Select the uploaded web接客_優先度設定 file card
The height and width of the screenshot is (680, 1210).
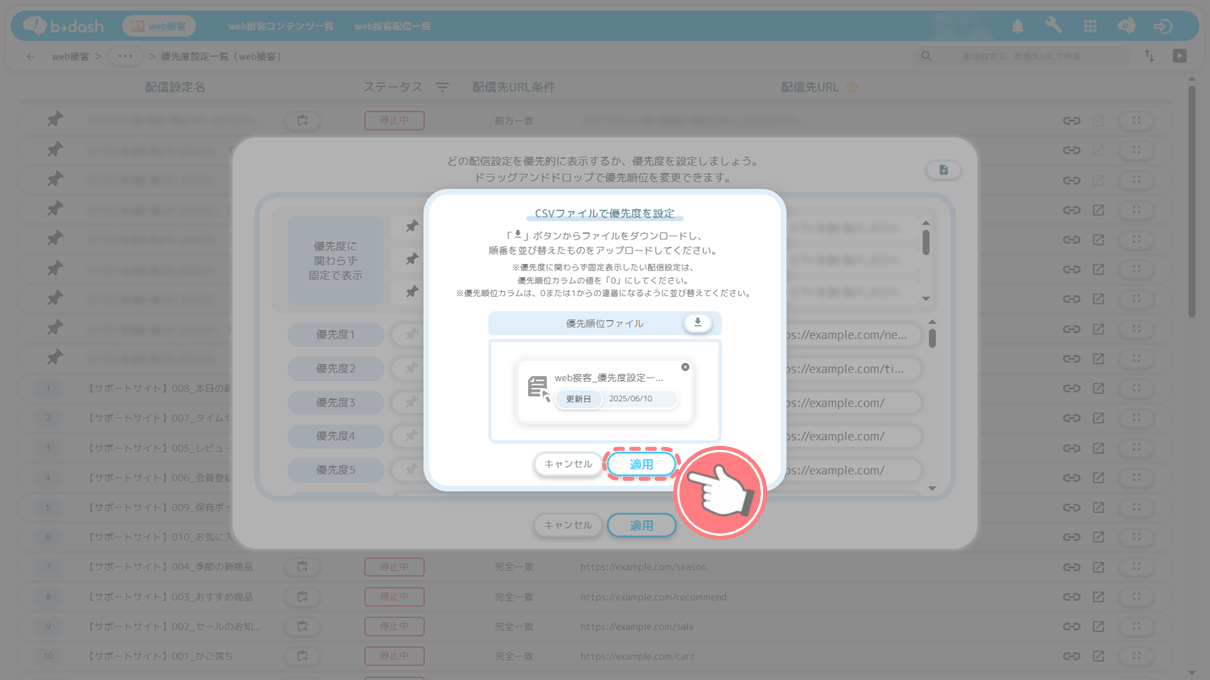click(x=605, y=391)
